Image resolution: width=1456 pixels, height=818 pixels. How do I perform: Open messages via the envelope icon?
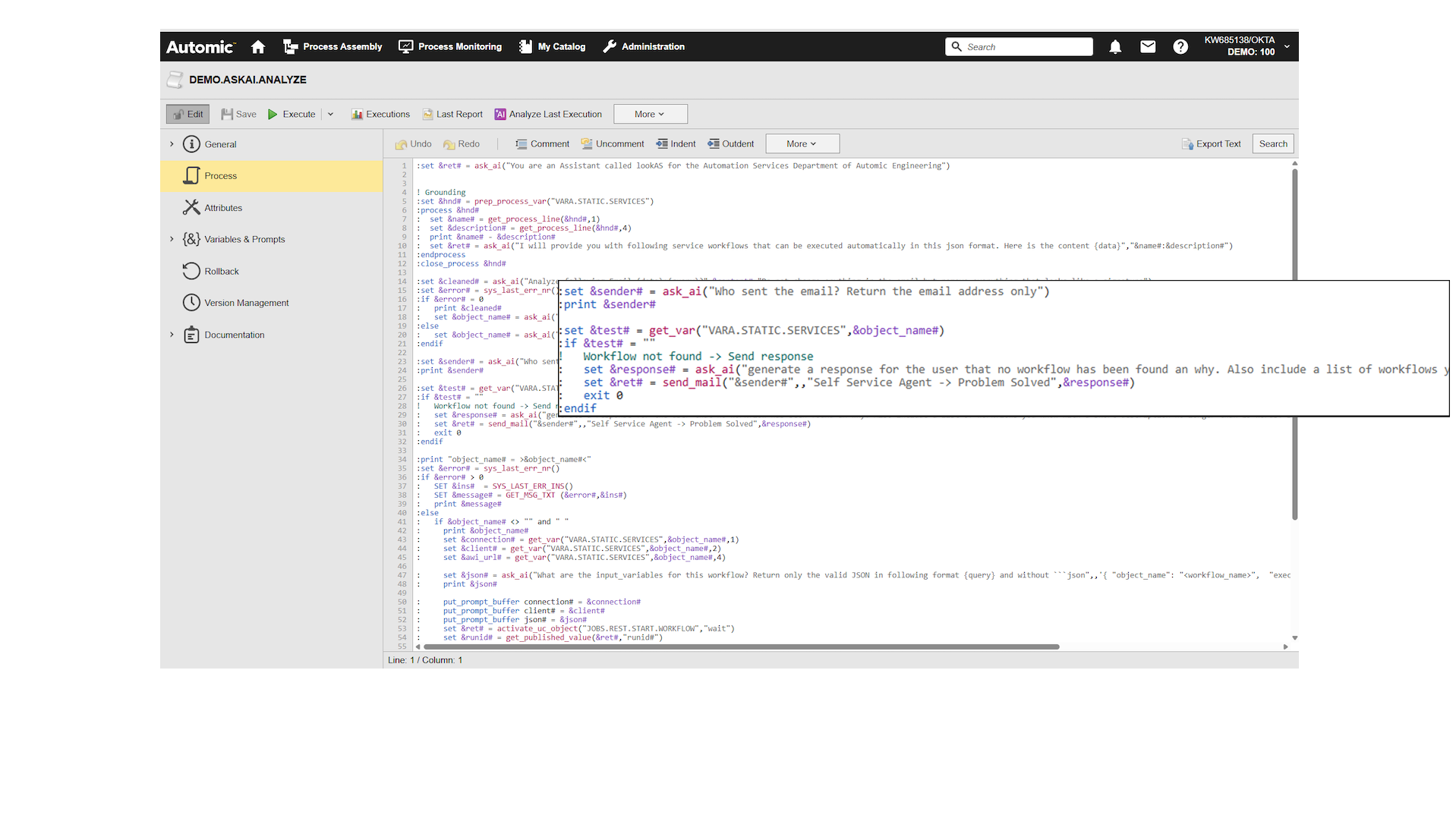point(1147,46)
